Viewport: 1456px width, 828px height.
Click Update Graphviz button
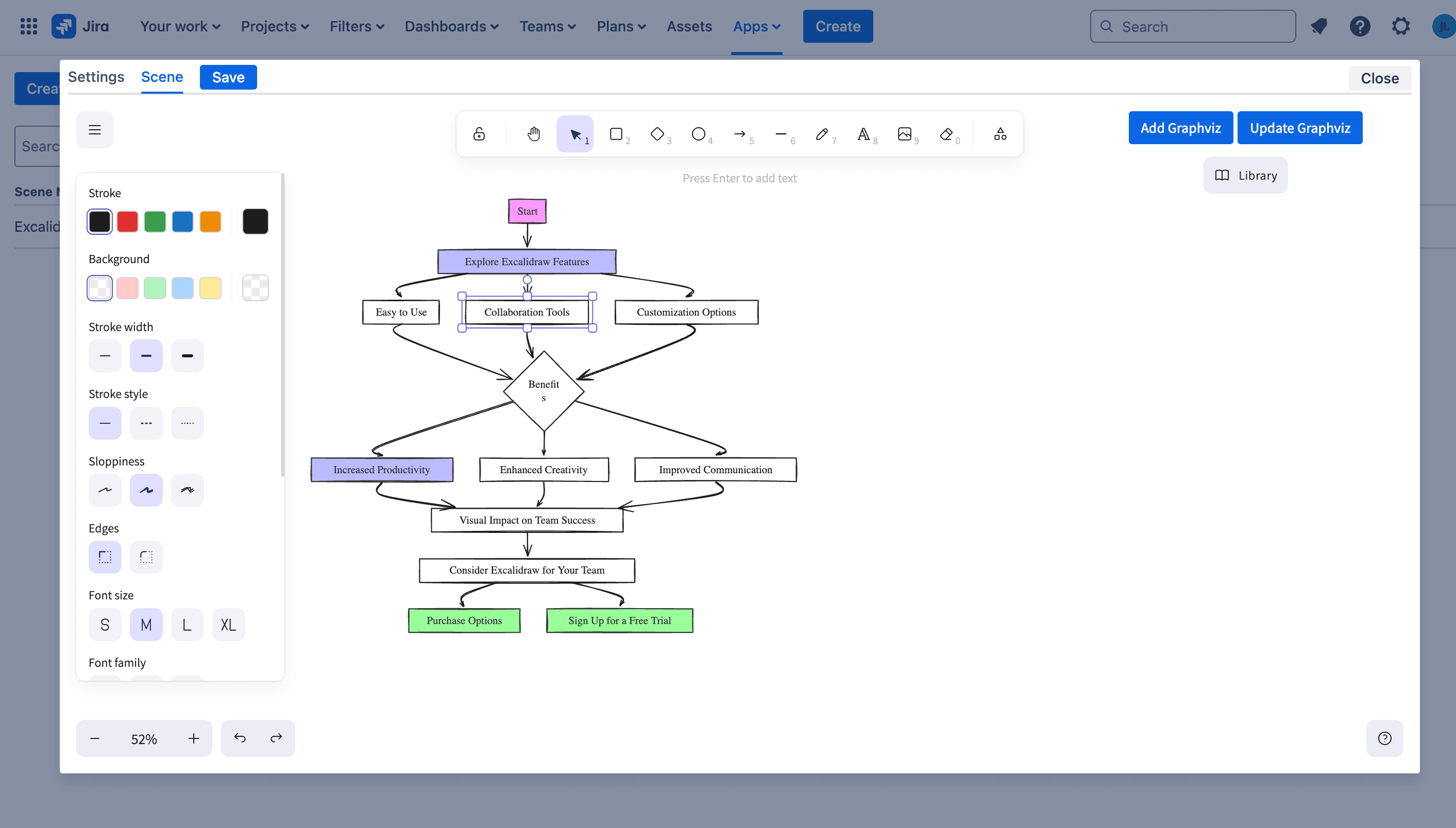tap(1299, 128)
